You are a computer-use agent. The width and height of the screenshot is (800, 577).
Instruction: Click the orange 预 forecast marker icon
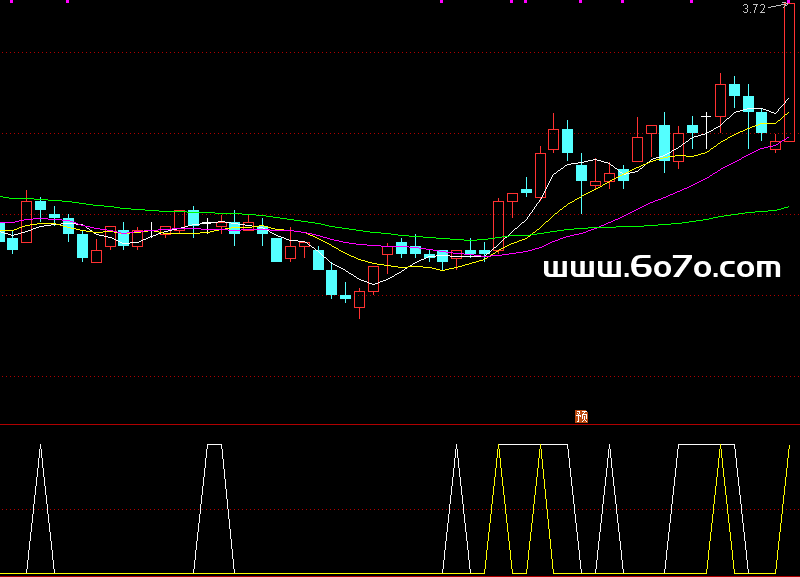point(581,416)
